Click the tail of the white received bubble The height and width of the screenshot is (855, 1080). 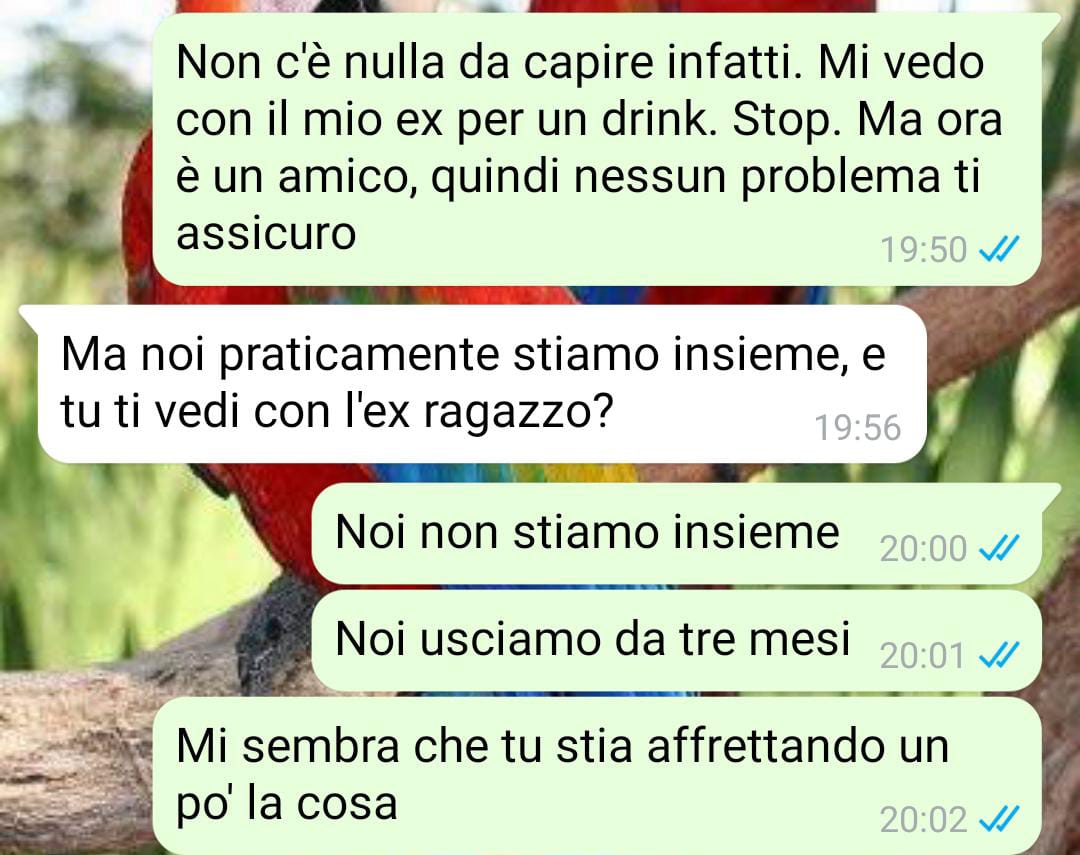[x=30, y=316]
